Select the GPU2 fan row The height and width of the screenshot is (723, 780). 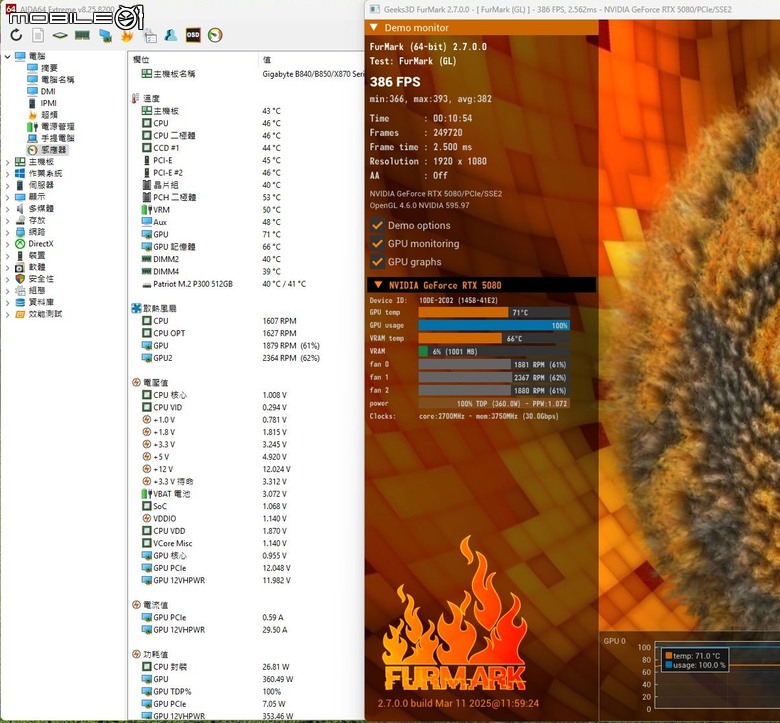[246, 358]
